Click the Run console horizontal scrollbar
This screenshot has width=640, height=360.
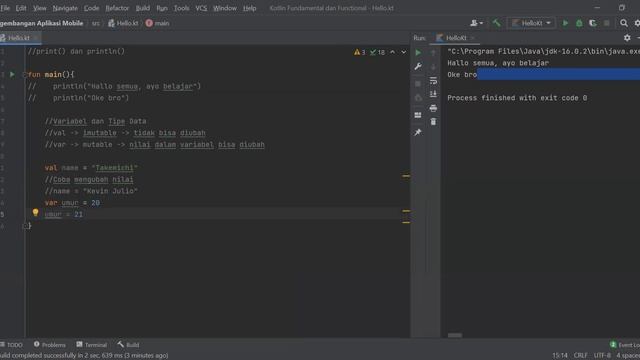click(455, 336)
